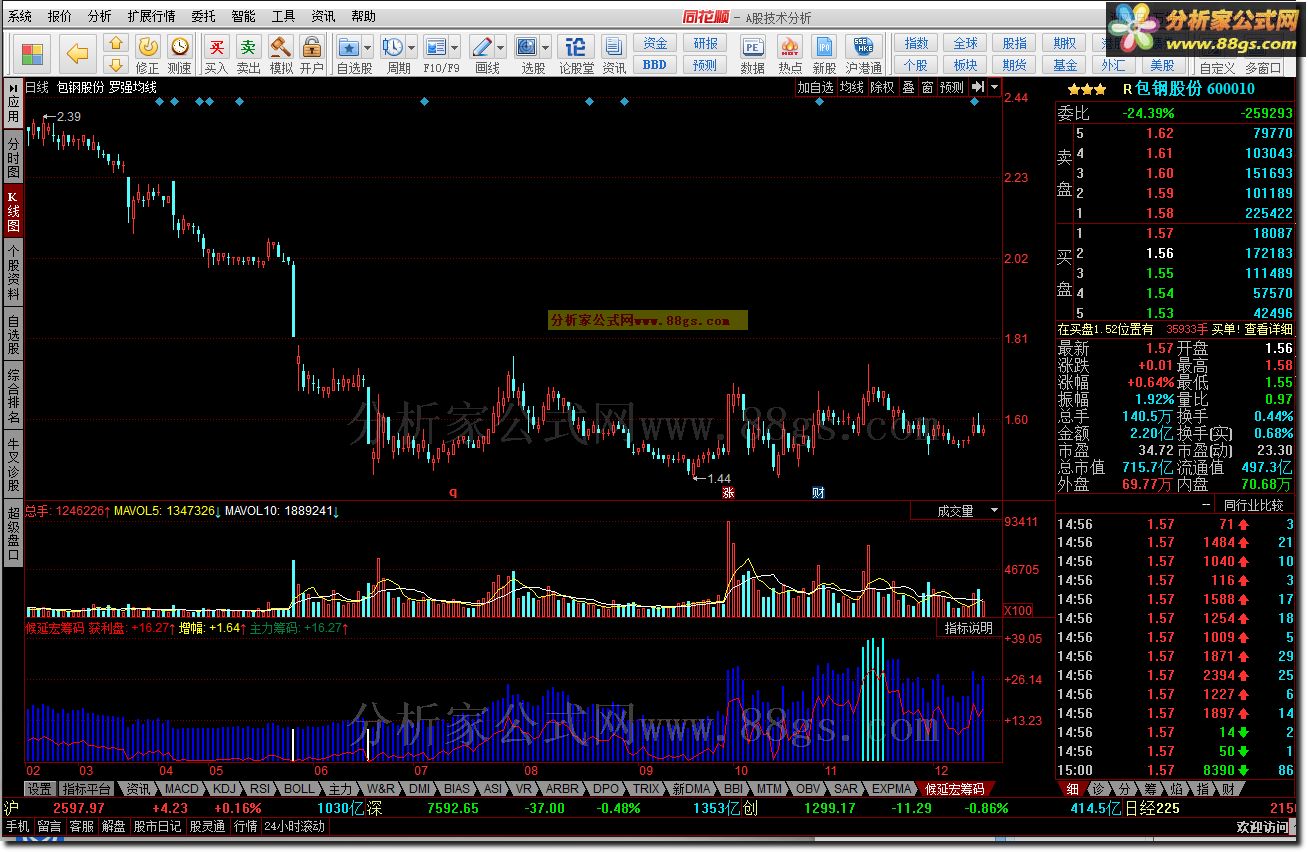Click the 查看详细 view details link

coord(1268,329)
